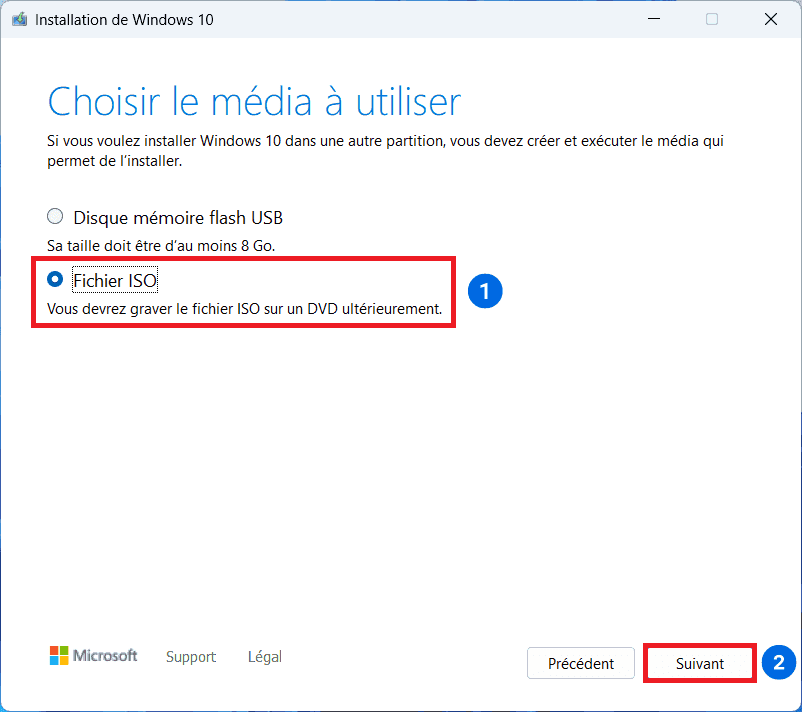
Task: Click the Suivant button
Action: (x=699, y=663)
